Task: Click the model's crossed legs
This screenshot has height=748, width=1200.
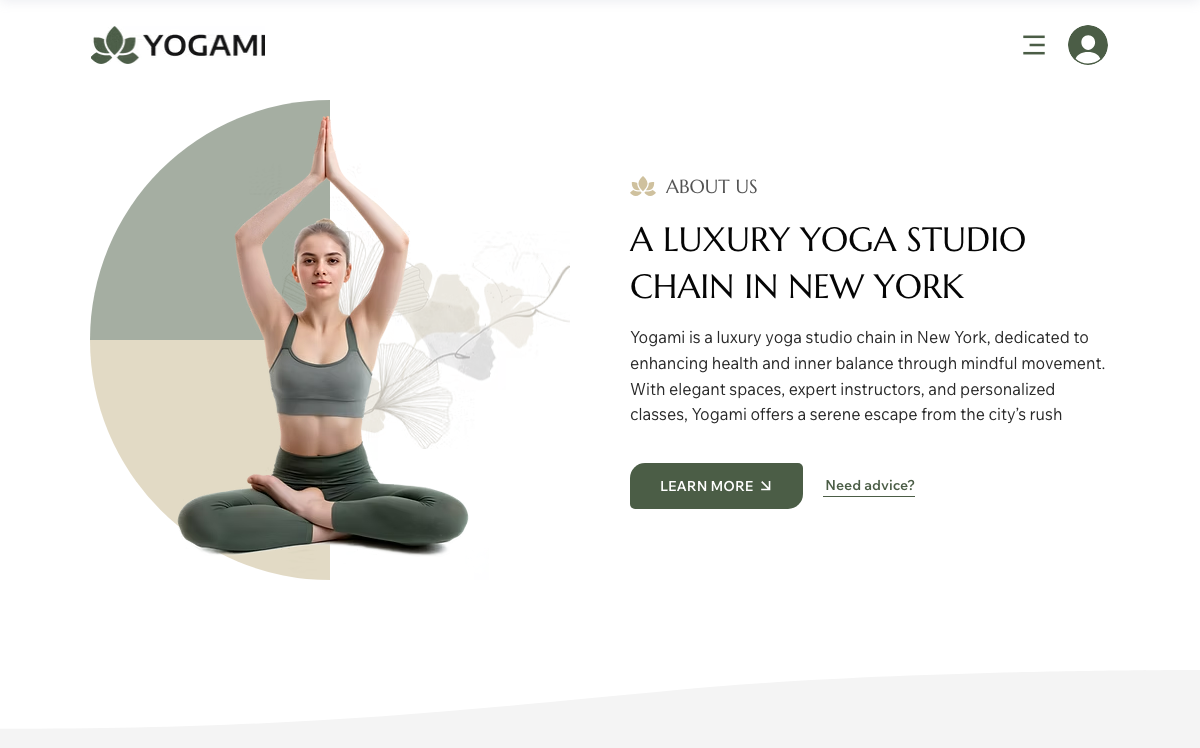Action: pyautogui.click(x=322, y=512)
